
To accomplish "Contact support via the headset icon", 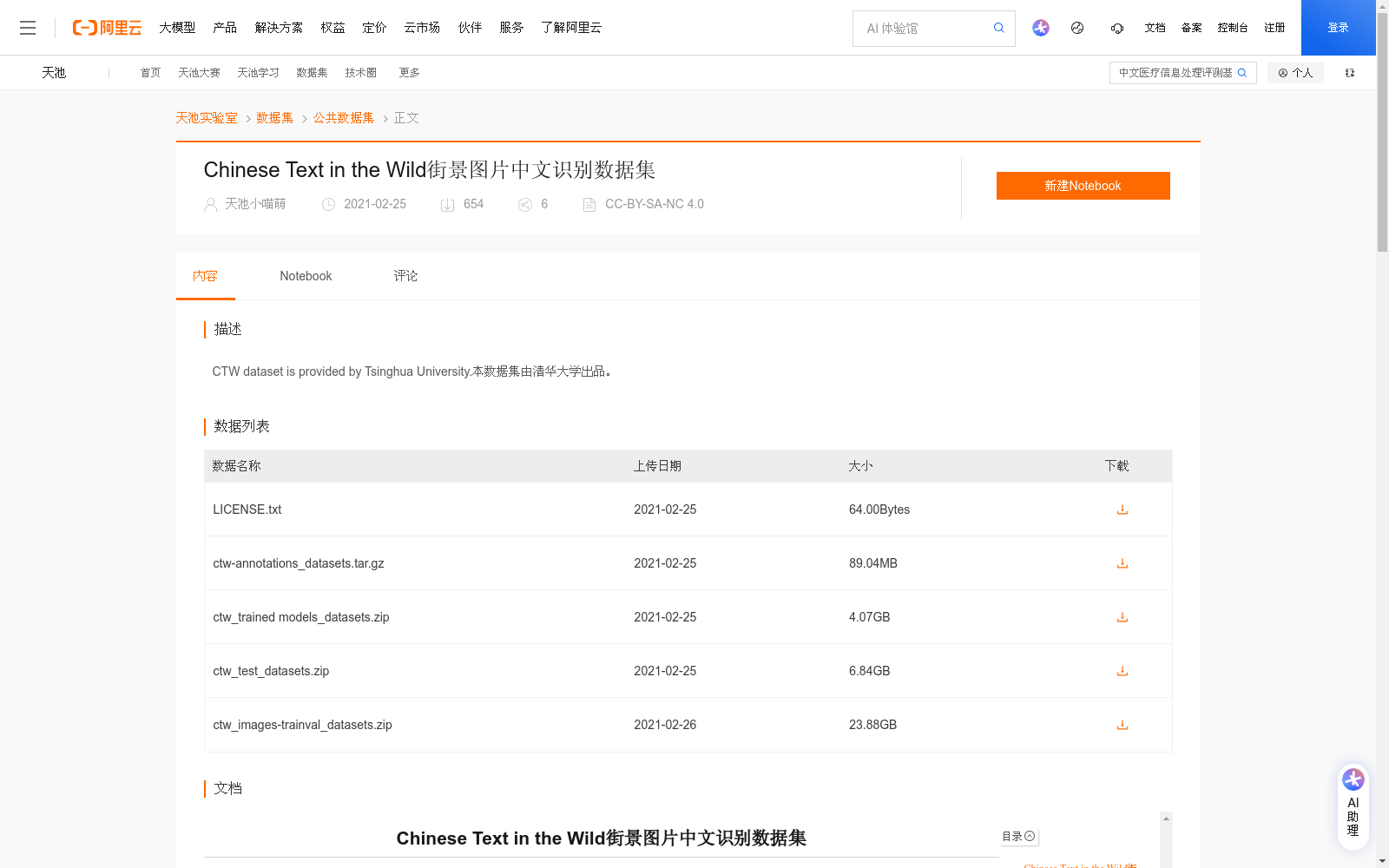I will (1116, 28).
